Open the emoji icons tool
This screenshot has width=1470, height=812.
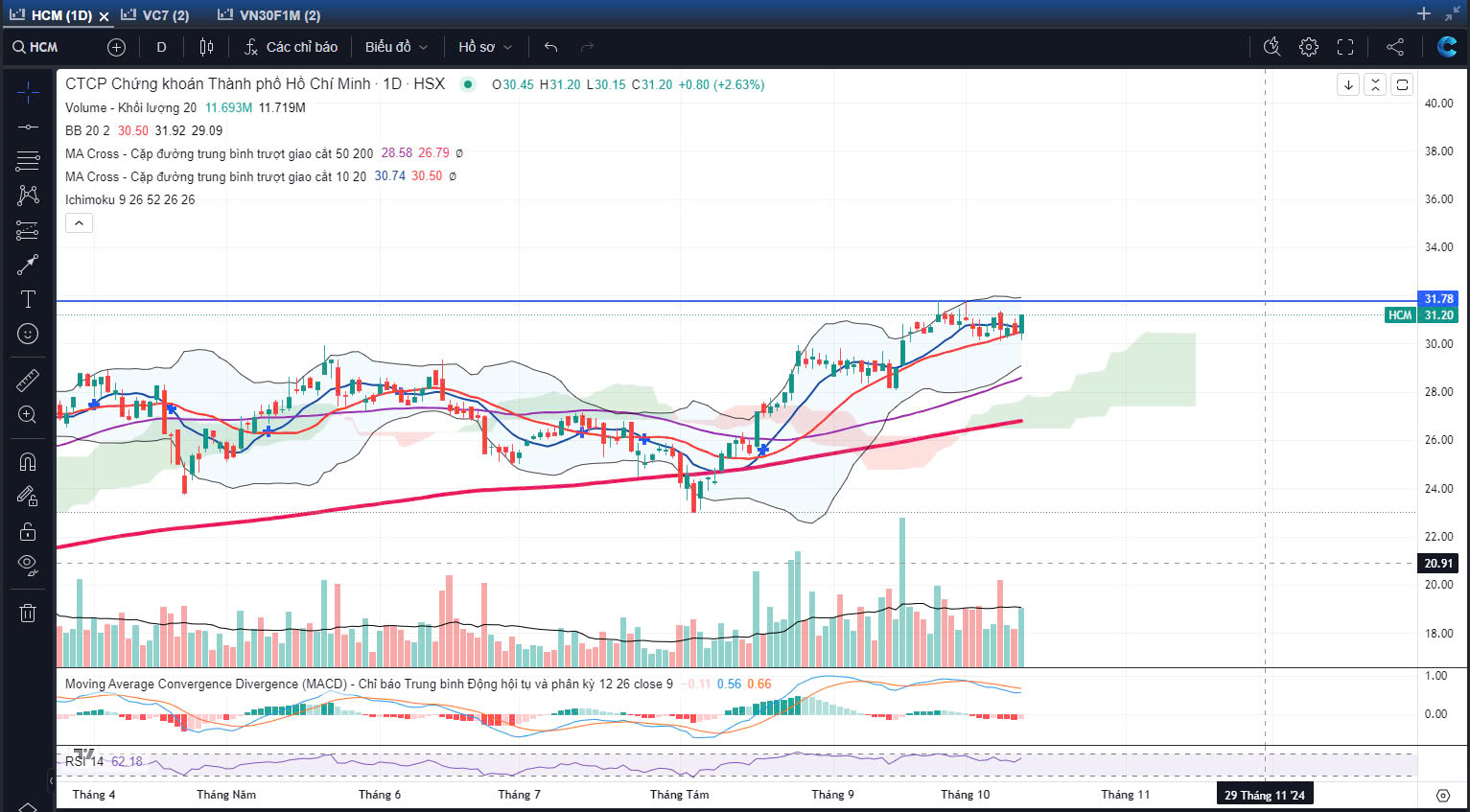tap(28, 334)
